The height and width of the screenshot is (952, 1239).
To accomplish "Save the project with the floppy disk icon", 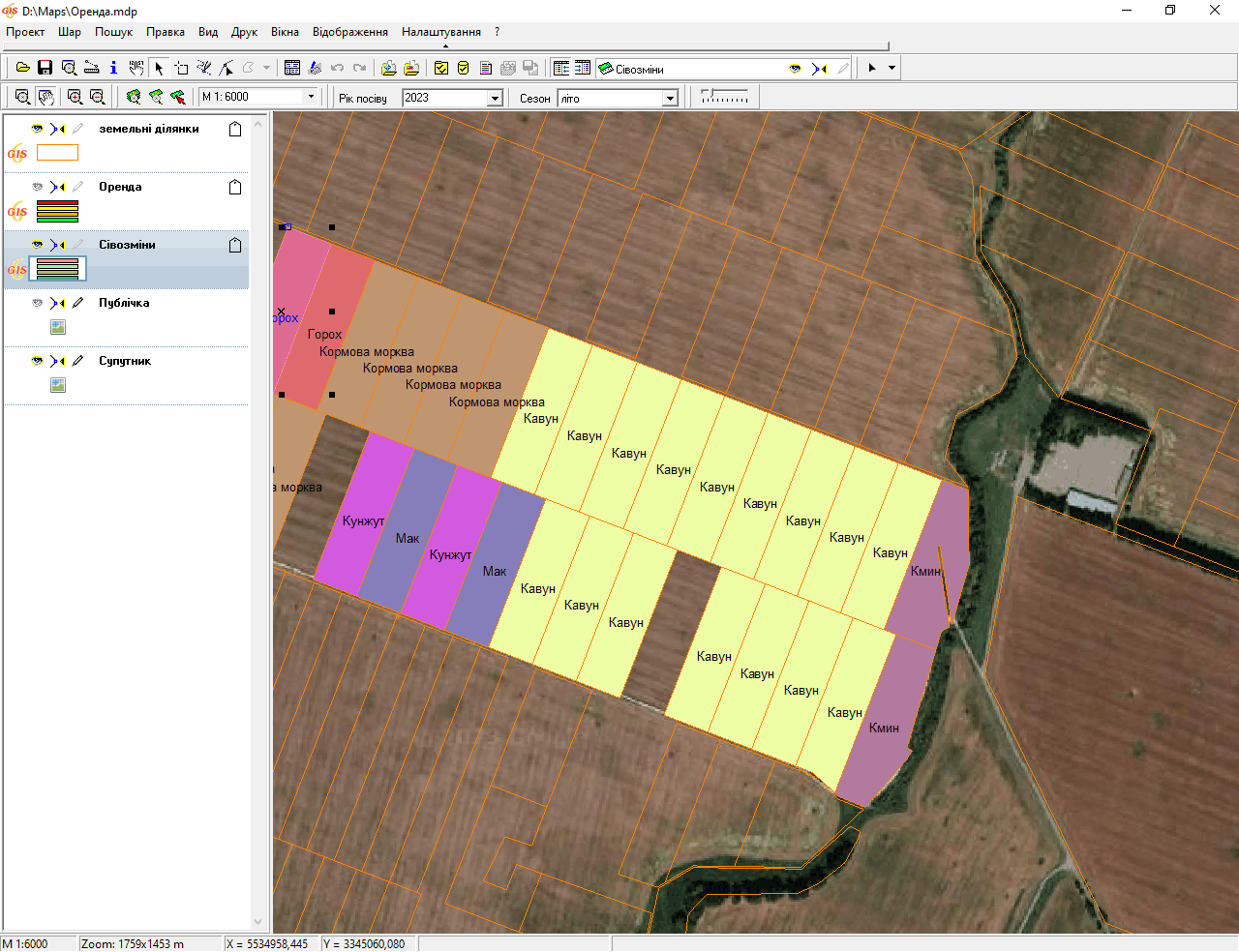I will tap(45, 68).
